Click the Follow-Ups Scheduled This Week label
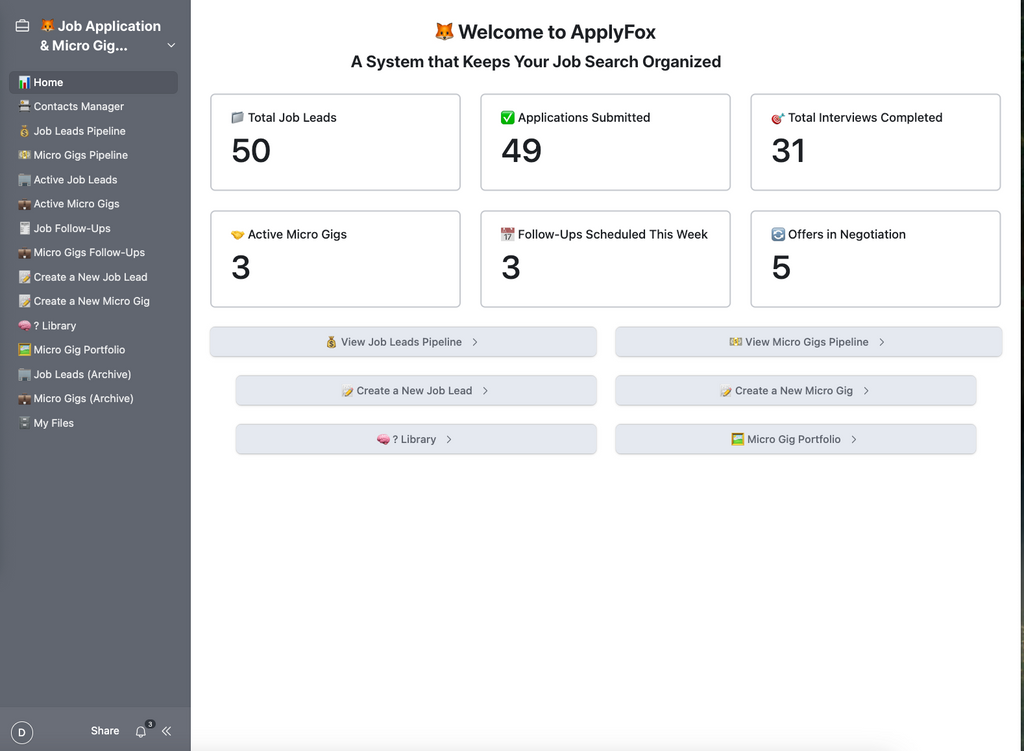Image resolution: width=1024 pixels, height=751 pixels. pos(613,234)
